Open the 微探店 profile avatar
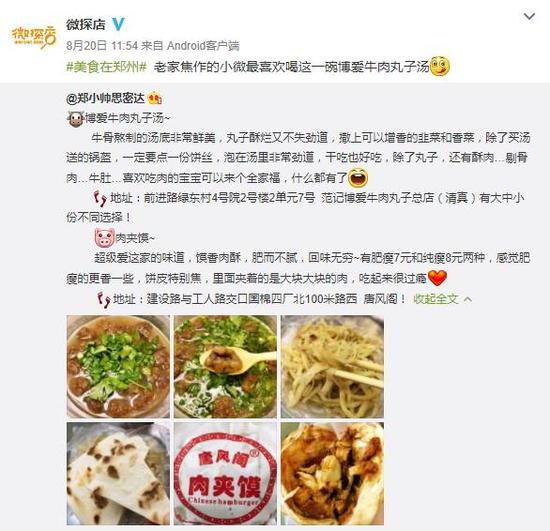550x531 pixels. pyautogui.click(x=34, y=36)
